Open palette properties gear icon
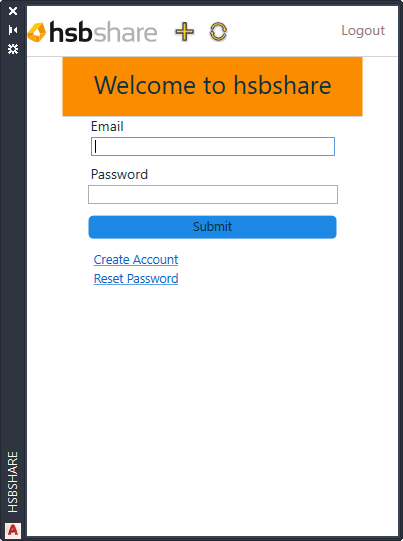Viewport: 403px width, 541px height. (x=13, y=49)
